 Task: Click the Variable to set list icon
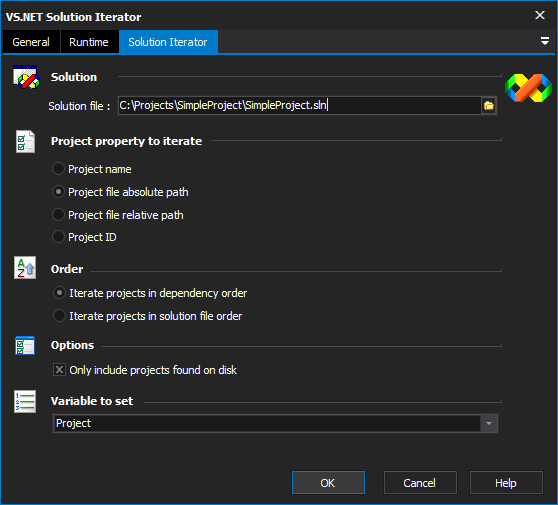pos(25,401)
